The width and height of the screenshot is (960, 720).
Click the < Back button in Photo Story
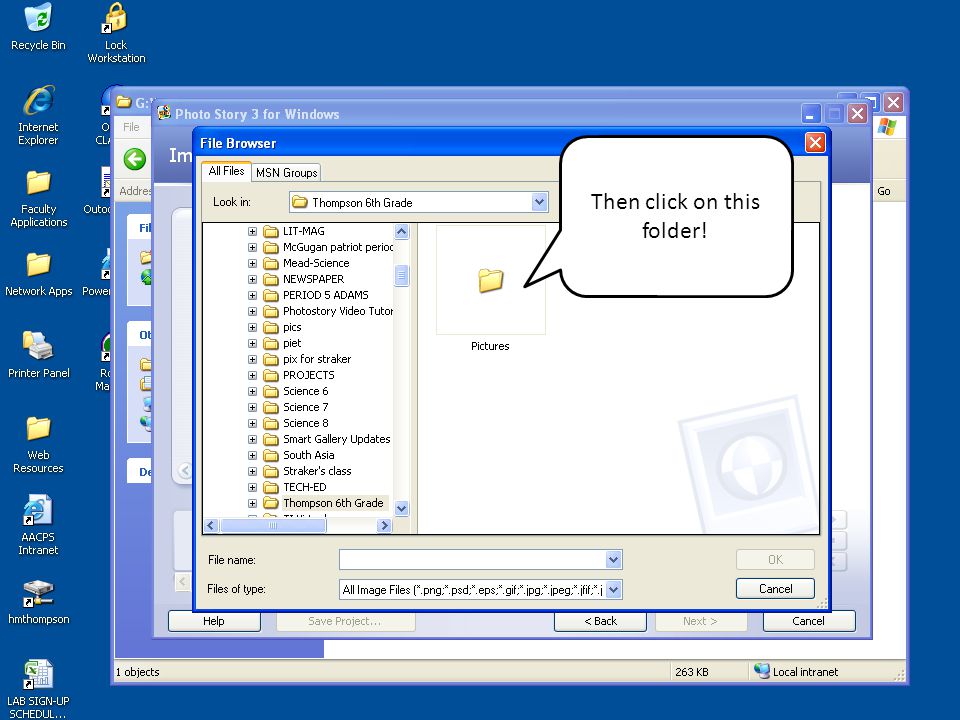(x=601, y=621)
